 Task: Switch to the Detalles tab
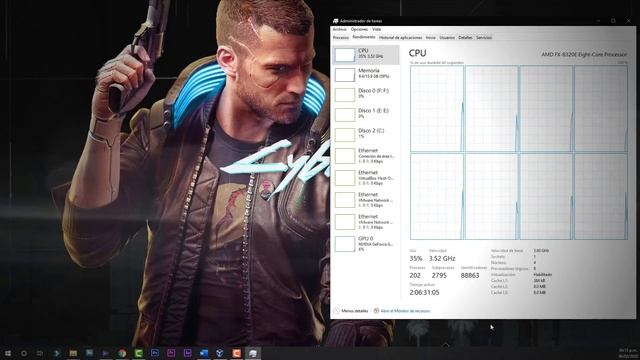465,38
